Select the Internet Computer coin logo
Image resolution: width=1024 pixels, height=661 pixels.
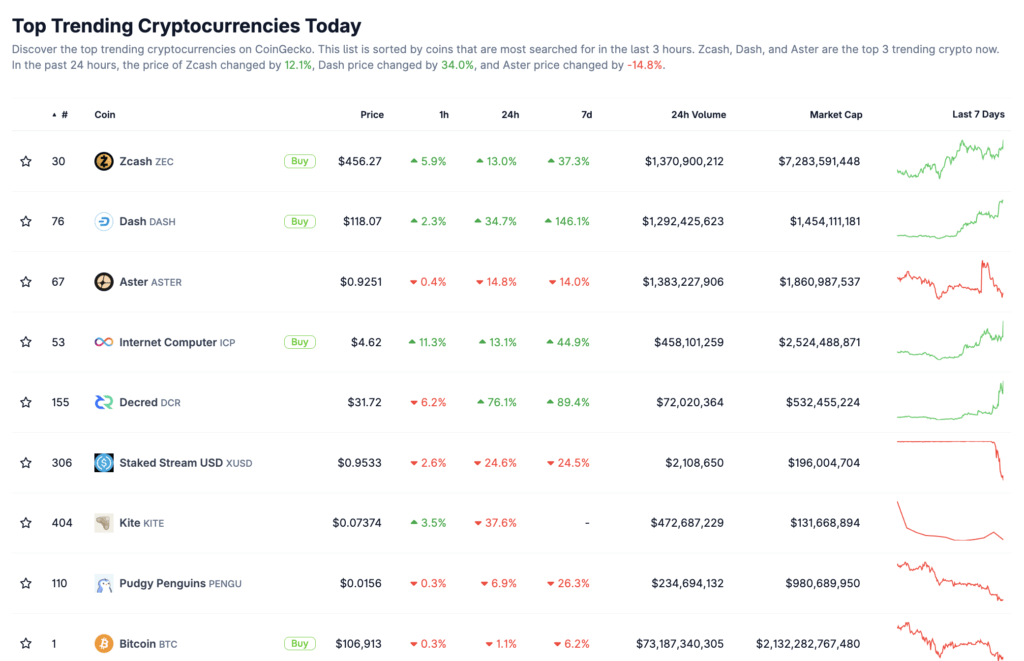coord(104,342)
